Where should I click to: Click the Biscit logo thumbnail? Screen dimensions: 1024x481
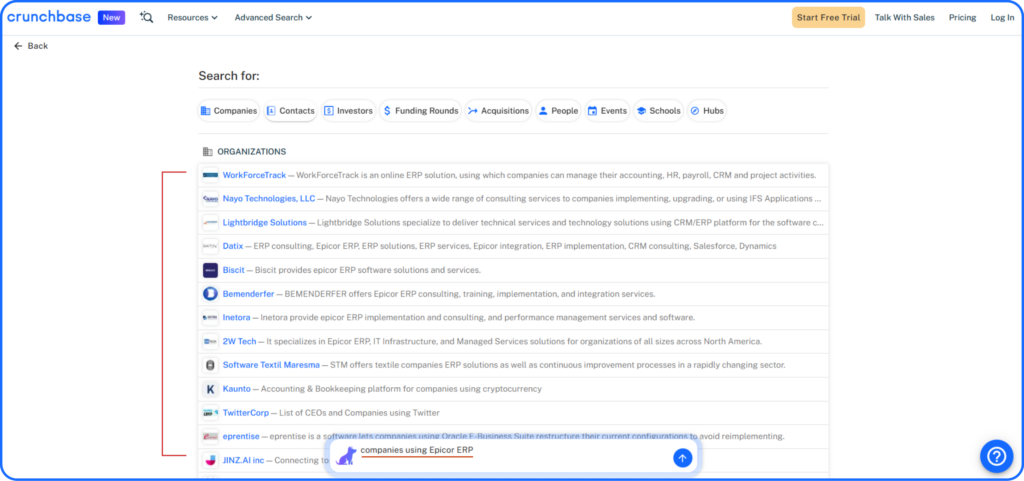point(210,270)
